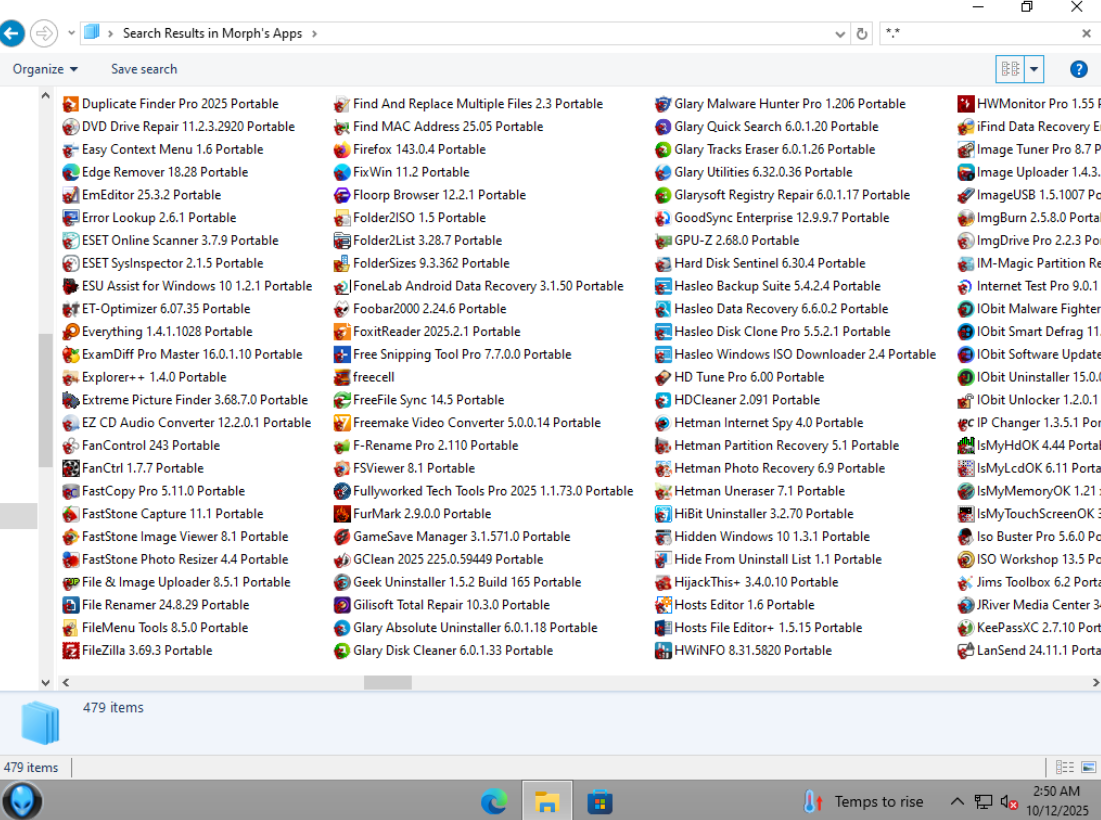Click the Everything 1.4.1.1028 Portable icon

point(71,331)
